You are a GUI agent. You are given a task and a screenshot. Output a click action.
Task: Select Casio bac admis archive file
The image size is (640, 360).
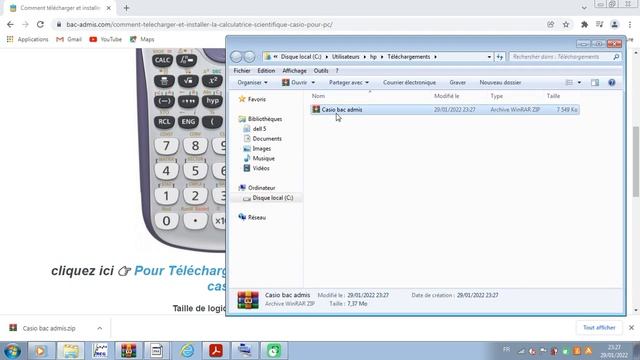[x=445, y=109]
